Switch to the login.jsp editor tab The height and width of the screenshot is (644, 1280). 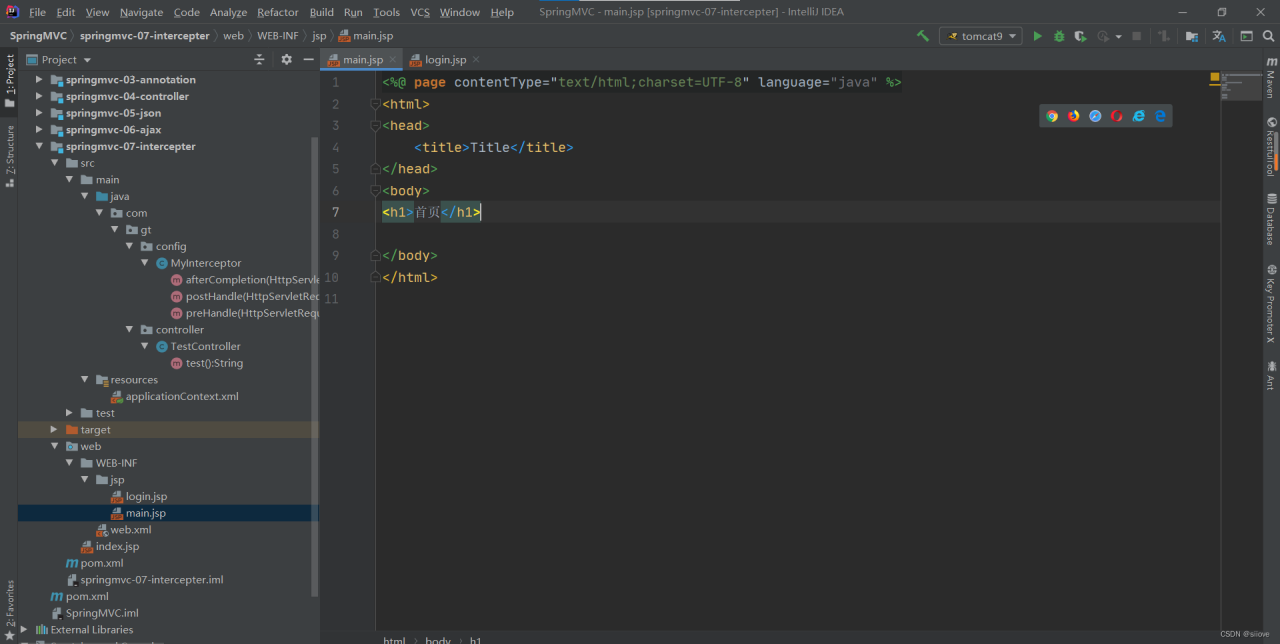[x=445, y=60]
